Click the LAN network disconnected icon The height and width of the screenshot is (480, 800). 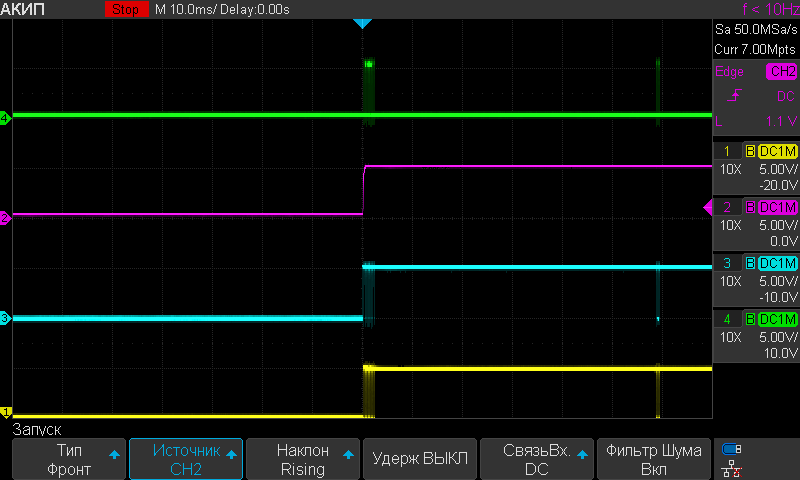732,469
